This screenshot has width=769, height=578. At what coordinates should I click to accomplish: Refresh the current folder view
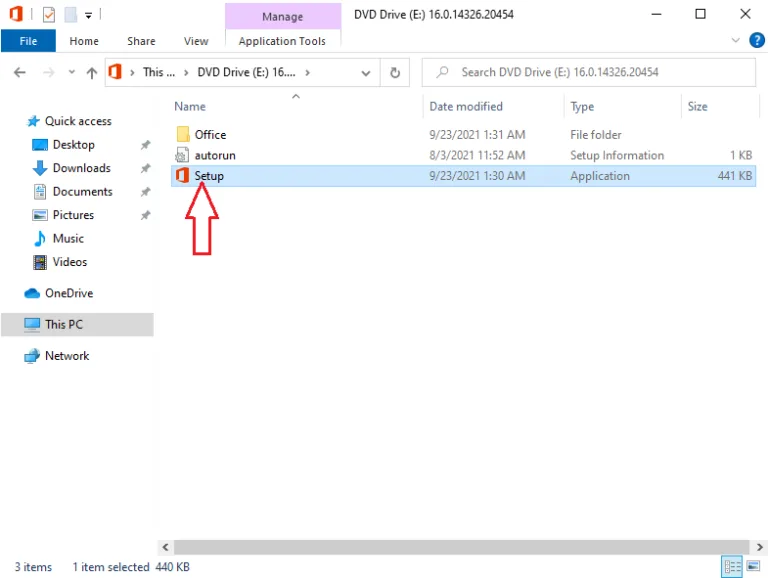395,72
